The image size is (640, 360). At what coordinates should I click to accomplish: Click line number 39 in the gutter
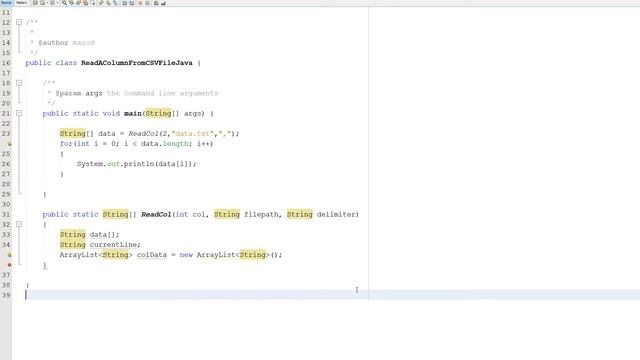click(6, 295)
